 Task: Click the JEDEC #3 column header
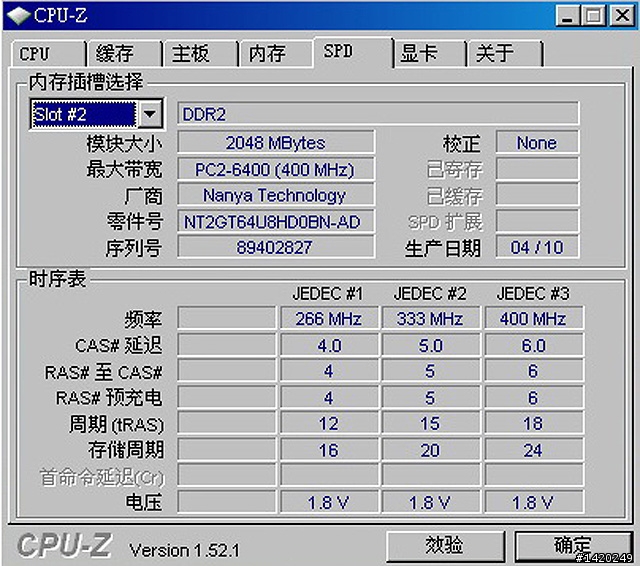533,294
